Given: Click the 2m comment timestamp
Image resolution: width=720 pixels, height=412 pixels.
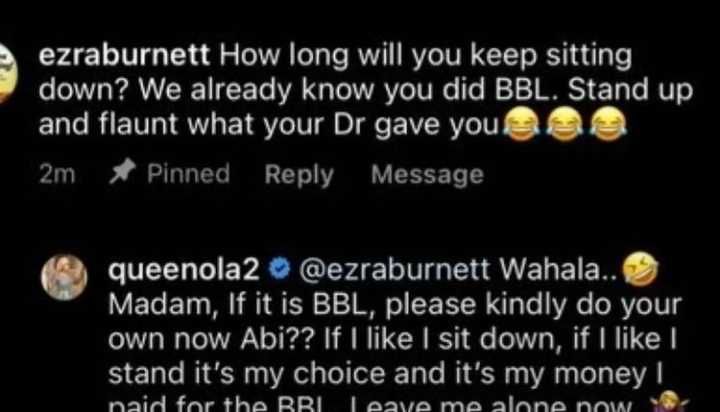Looking at the screenshot, I should tap(57, 174).
